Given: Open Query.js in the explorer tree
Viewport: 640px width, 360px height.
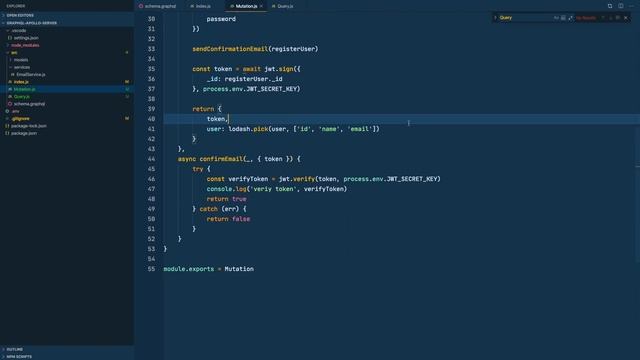Looking at the screenshot, I should (67, 97).
